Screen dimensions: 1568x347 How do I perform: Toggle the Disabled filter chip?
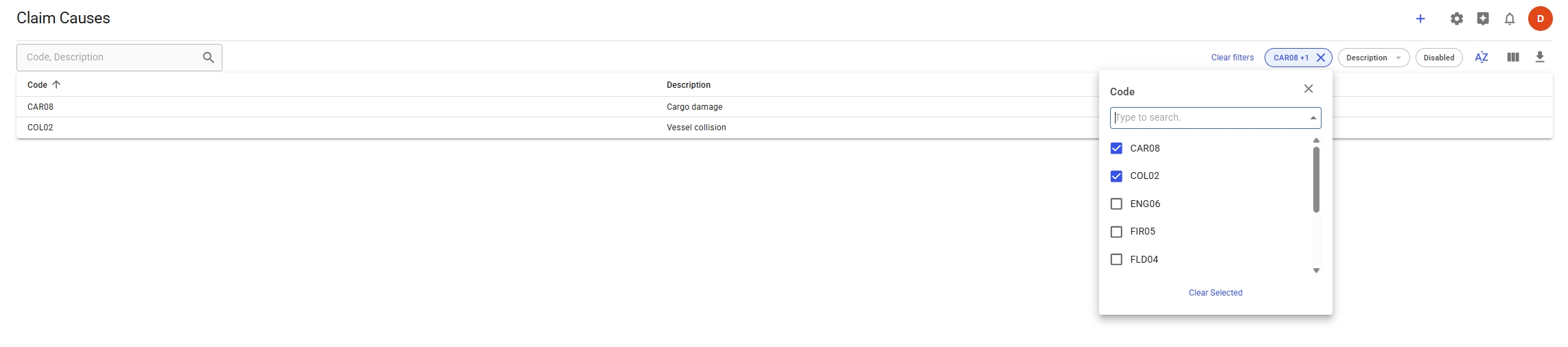click(1438, 58)
